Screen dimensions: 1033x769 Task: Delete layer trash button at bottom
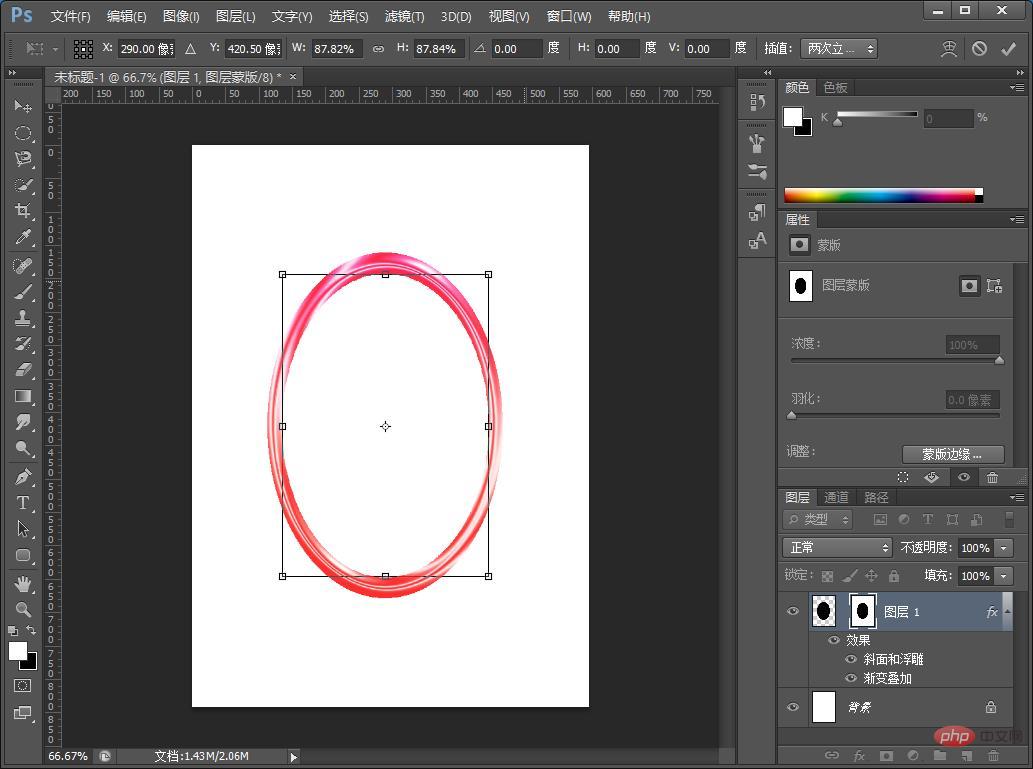pos(993,755)
